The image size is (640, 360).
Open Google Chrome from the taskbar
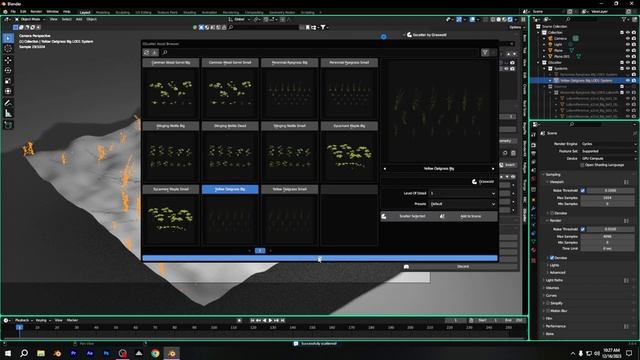(155, 353)
